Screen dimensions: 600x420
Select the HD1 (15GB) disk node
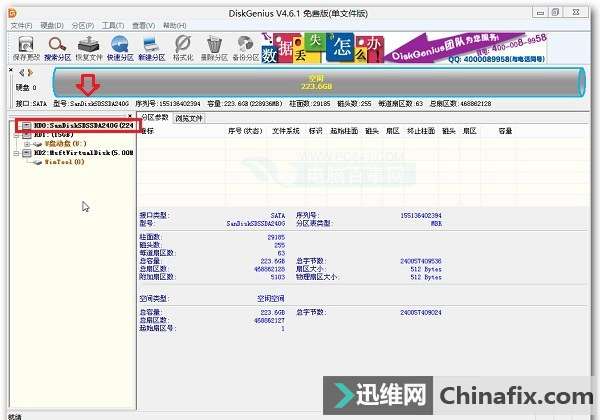(x=54, y=135)
